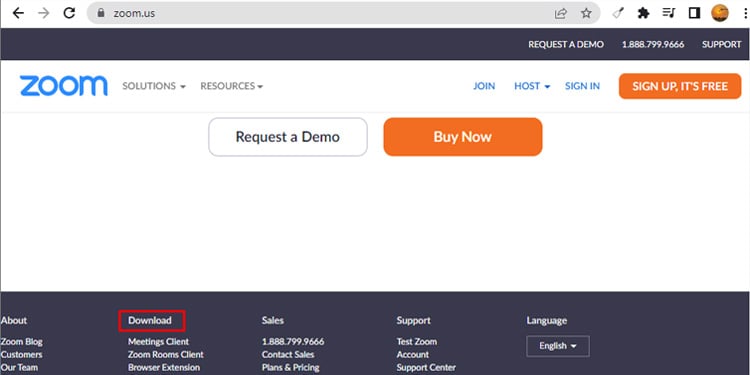Toggle the browser side panel icon
The height and width of the screenshot is (375, 750).
tap(694, 13)
